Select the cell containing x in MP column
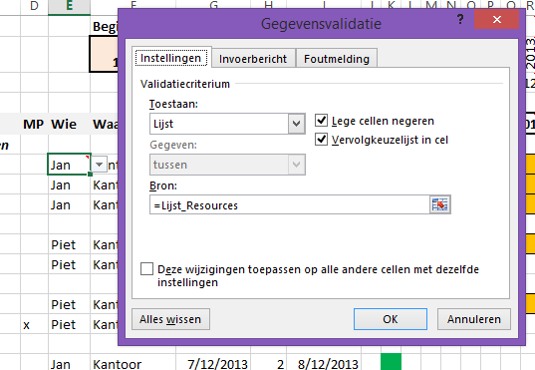This screenshot has width=535, height=370. click(x=34, y=324)
